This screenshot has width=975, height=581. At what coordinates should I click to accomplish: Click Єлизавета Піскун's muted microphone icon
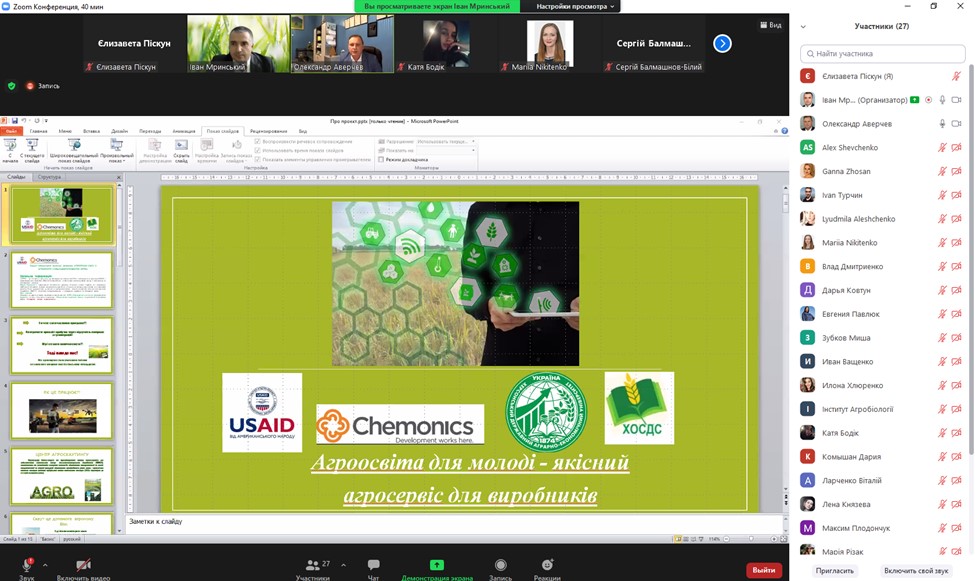[x=956, y=76]
